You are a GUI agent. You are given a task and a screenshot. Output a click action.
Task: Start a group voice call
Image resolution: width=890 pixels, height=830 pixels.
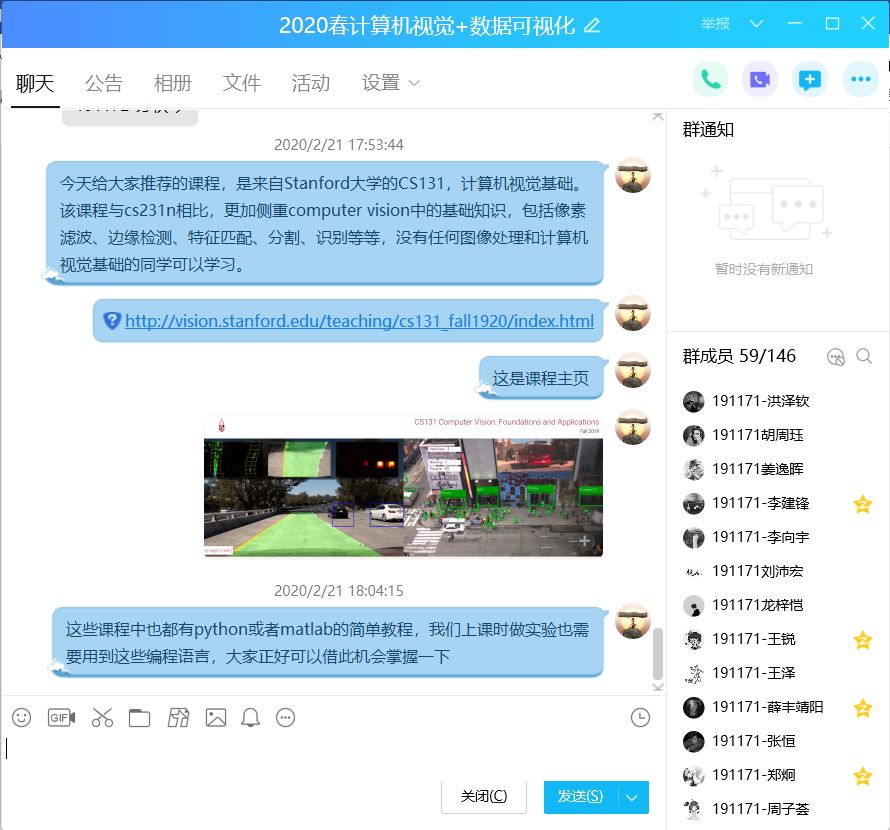[710, 79]
